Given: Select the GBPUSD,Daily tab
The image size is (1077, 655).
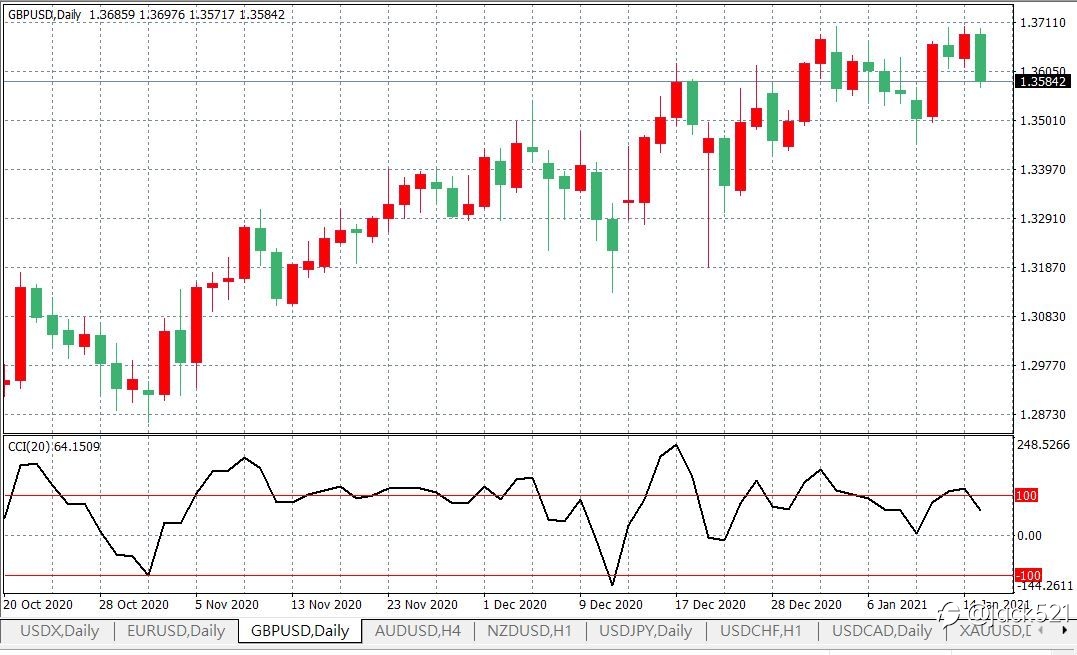Looking at the screenshot, I should (300, 630).
